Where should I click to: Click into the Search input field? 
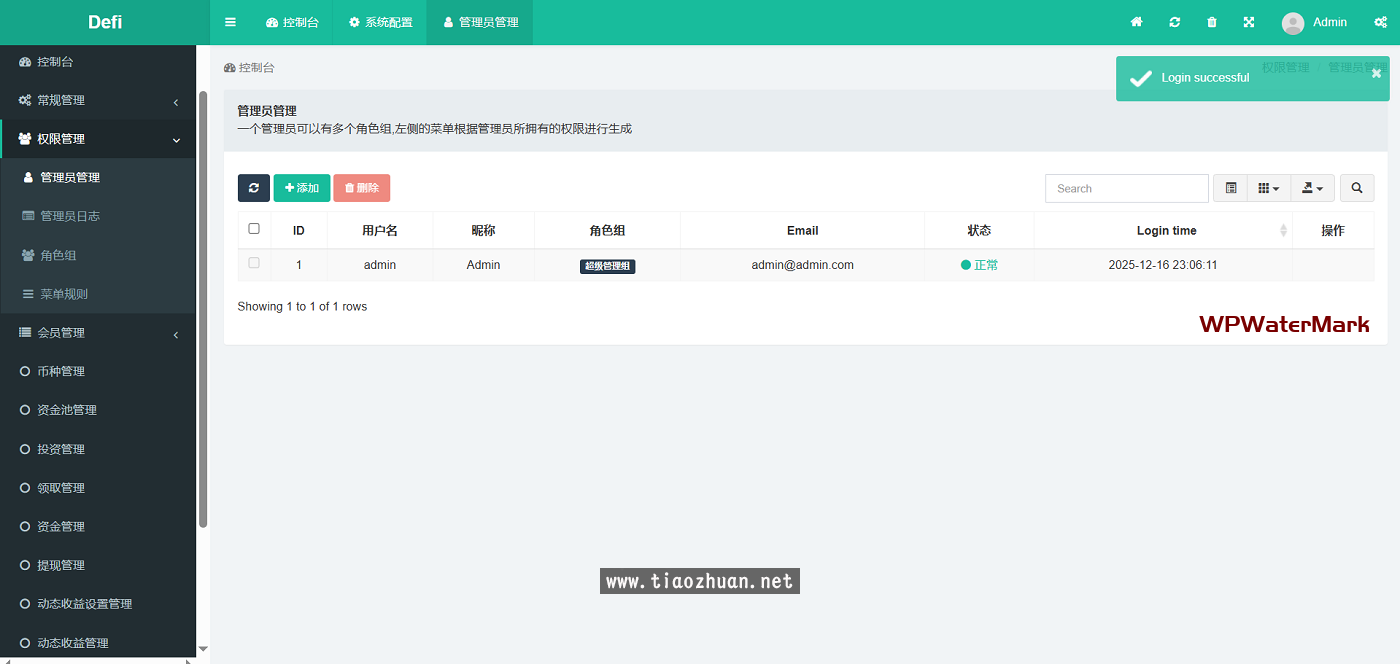click(1126, 188)
